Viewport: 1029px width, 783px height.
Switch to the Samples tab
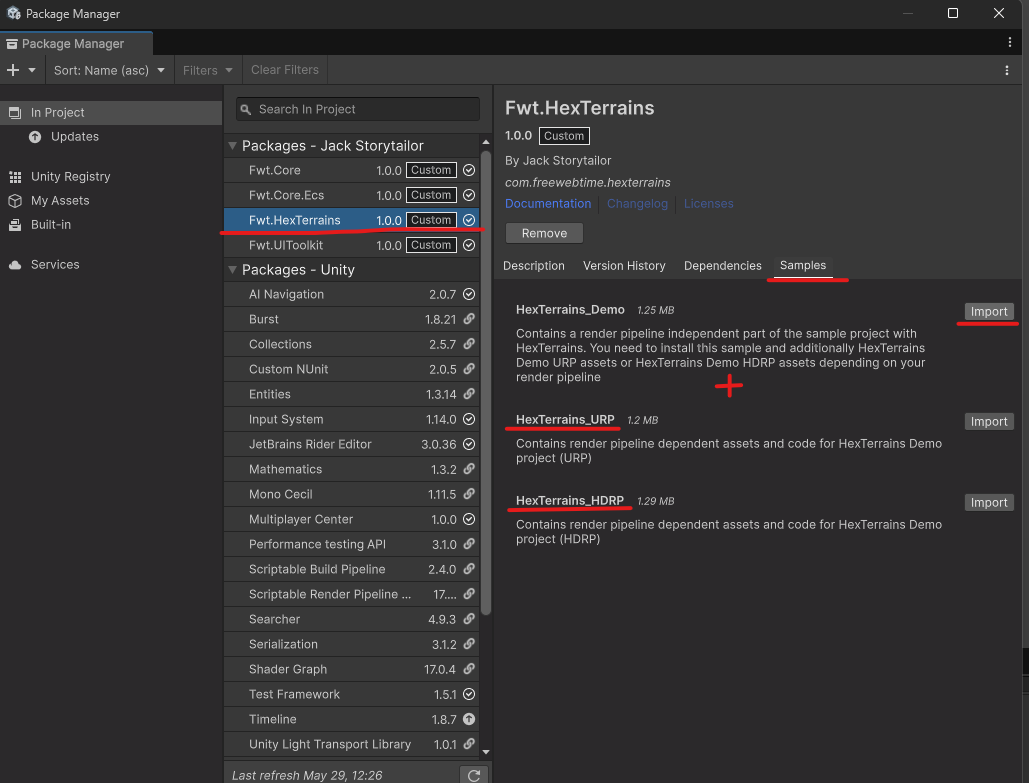[803, 265]
